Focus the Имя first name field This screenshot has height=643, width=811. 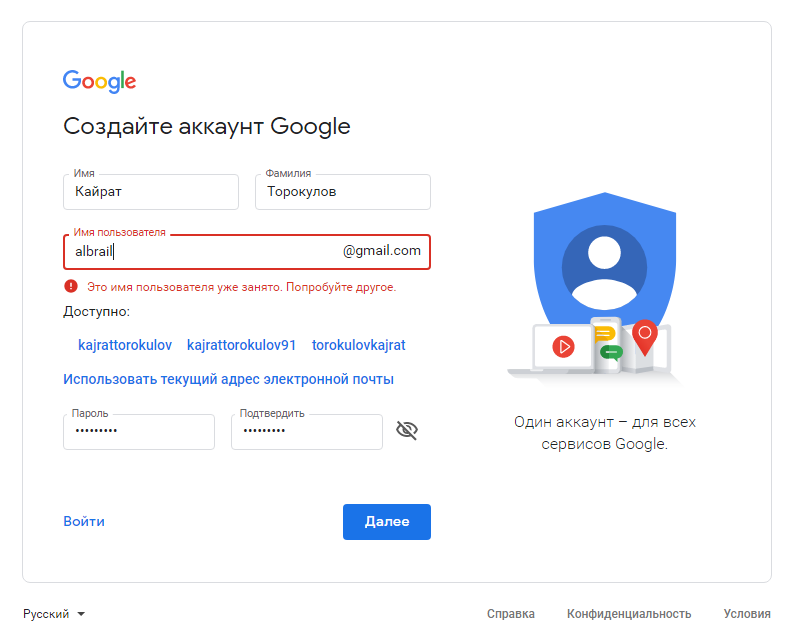pos(151,192)
